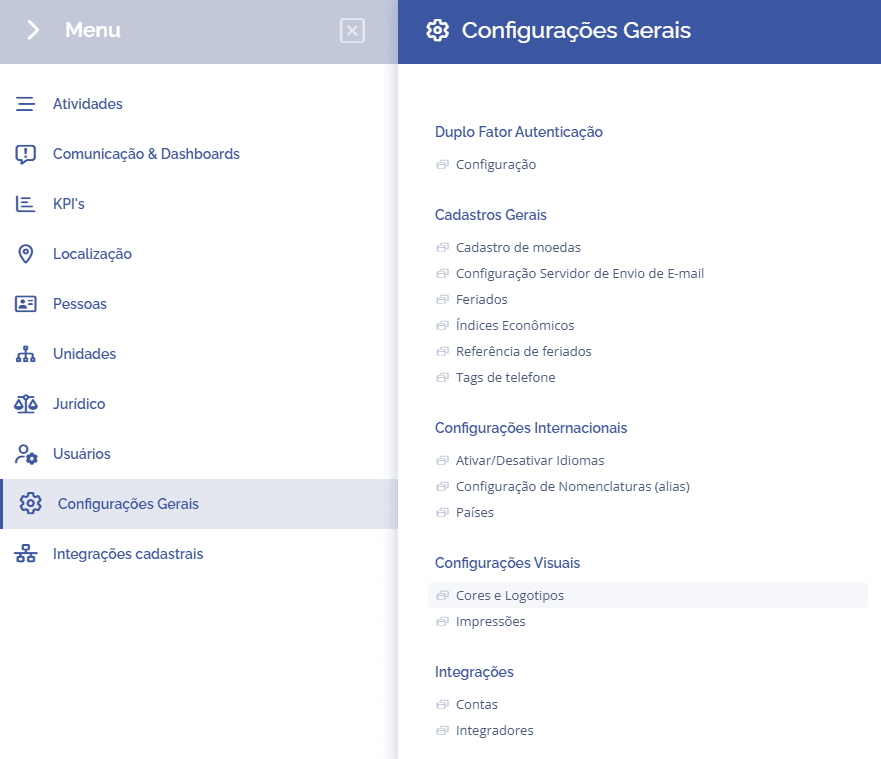The width and height of the screenshot is (881, 759).
Task: Open Integrações cadastrais menu item
Action: click(128, 554)
